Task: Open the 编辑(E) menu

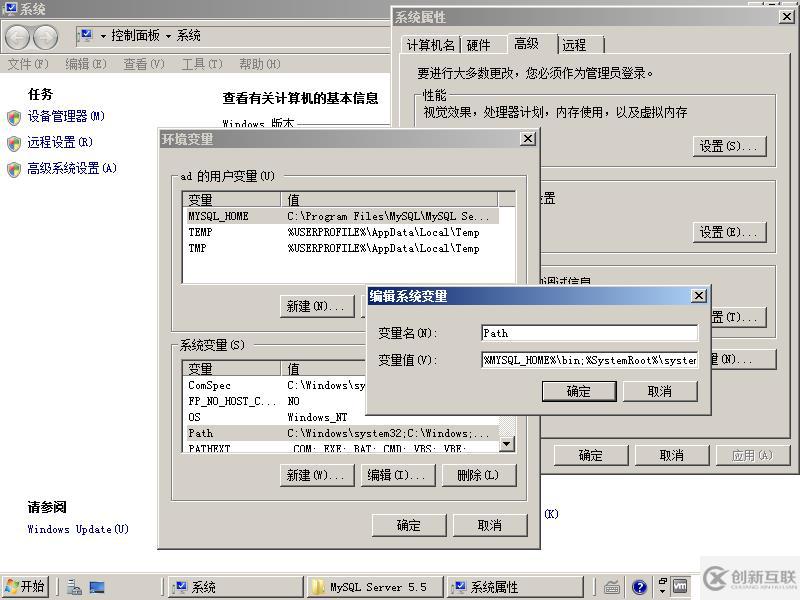Action: click(x=86, y=64)
